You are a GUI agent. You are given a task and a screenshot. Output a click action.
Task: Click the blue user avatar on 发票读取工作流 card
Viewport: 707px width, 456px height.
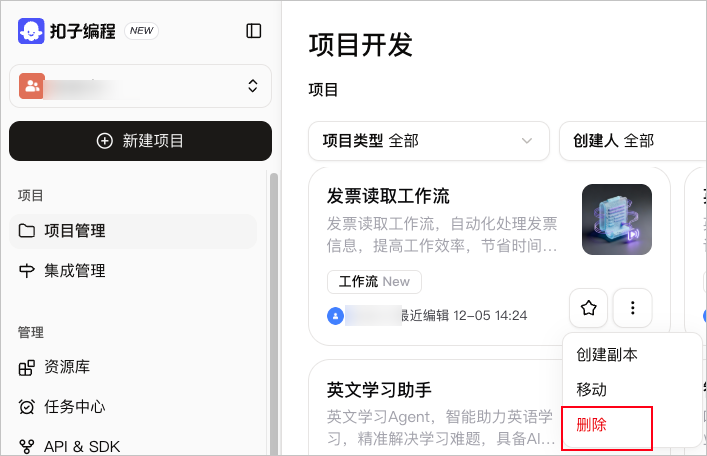click(x=335, y=316)
